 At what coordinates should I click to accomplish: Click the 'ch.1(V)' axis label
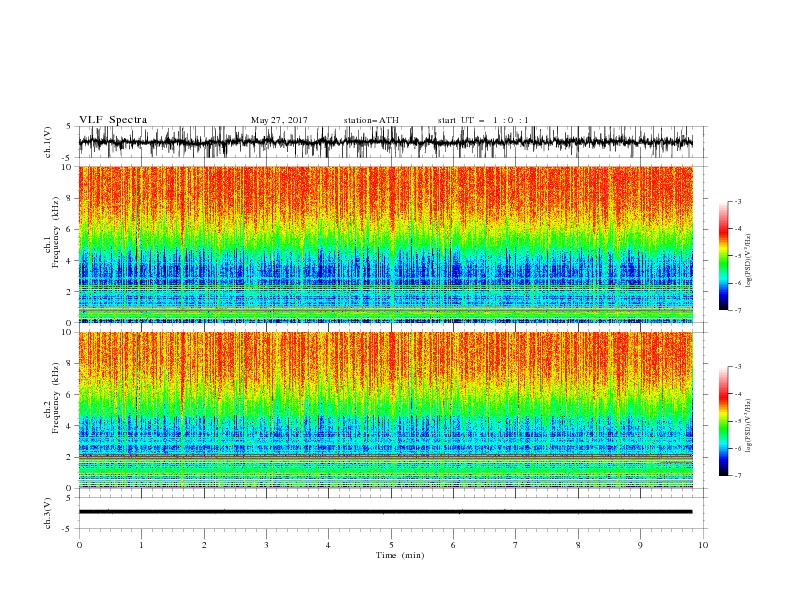click(48, 142)
